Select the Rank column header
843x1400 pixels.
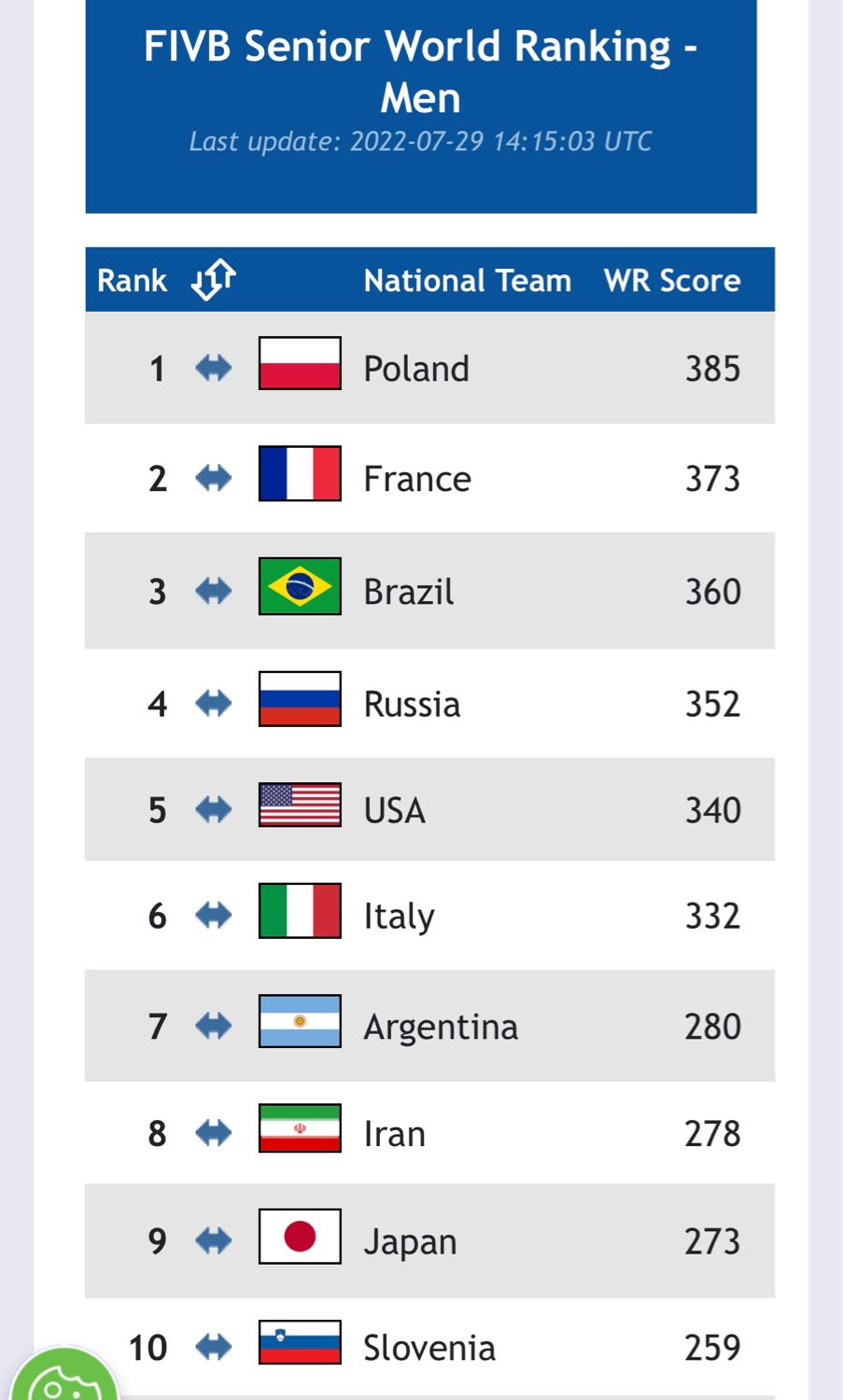pos(132,280)
